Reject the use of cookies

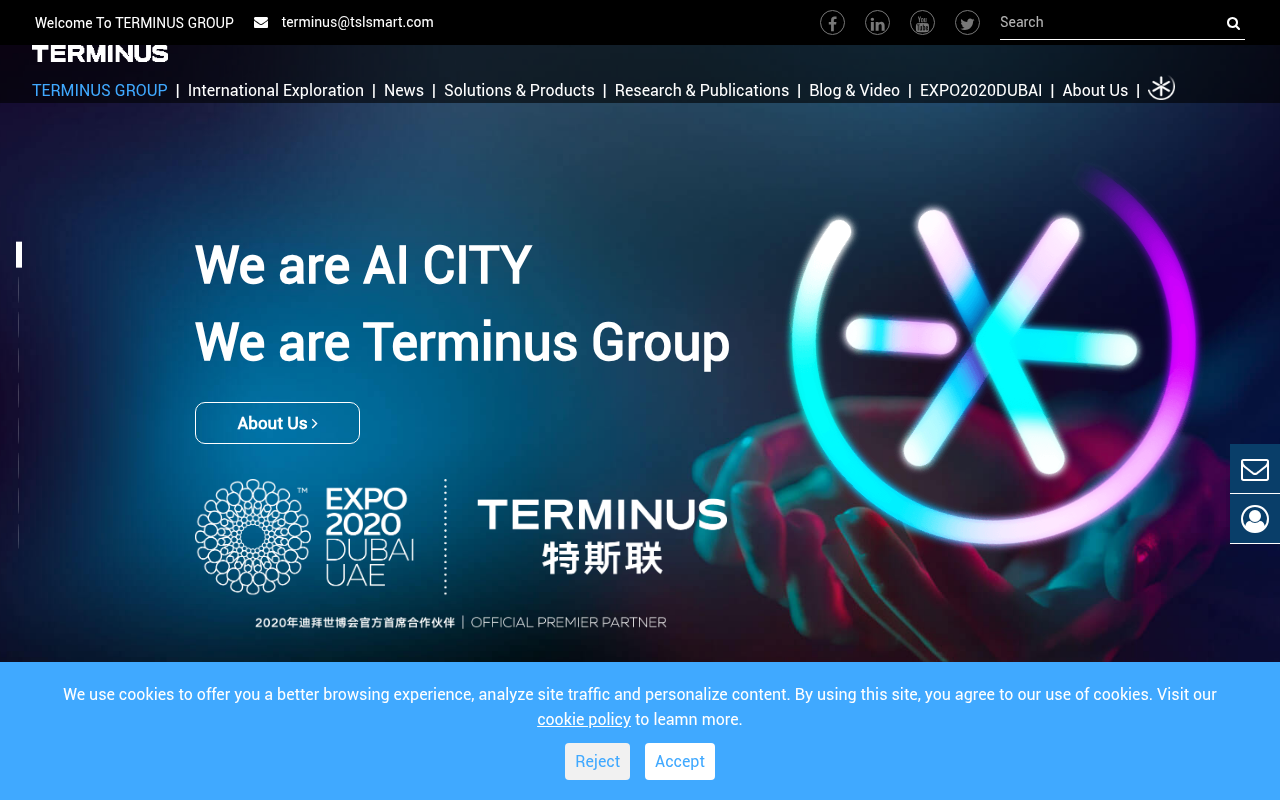click(x=597, y=761)
